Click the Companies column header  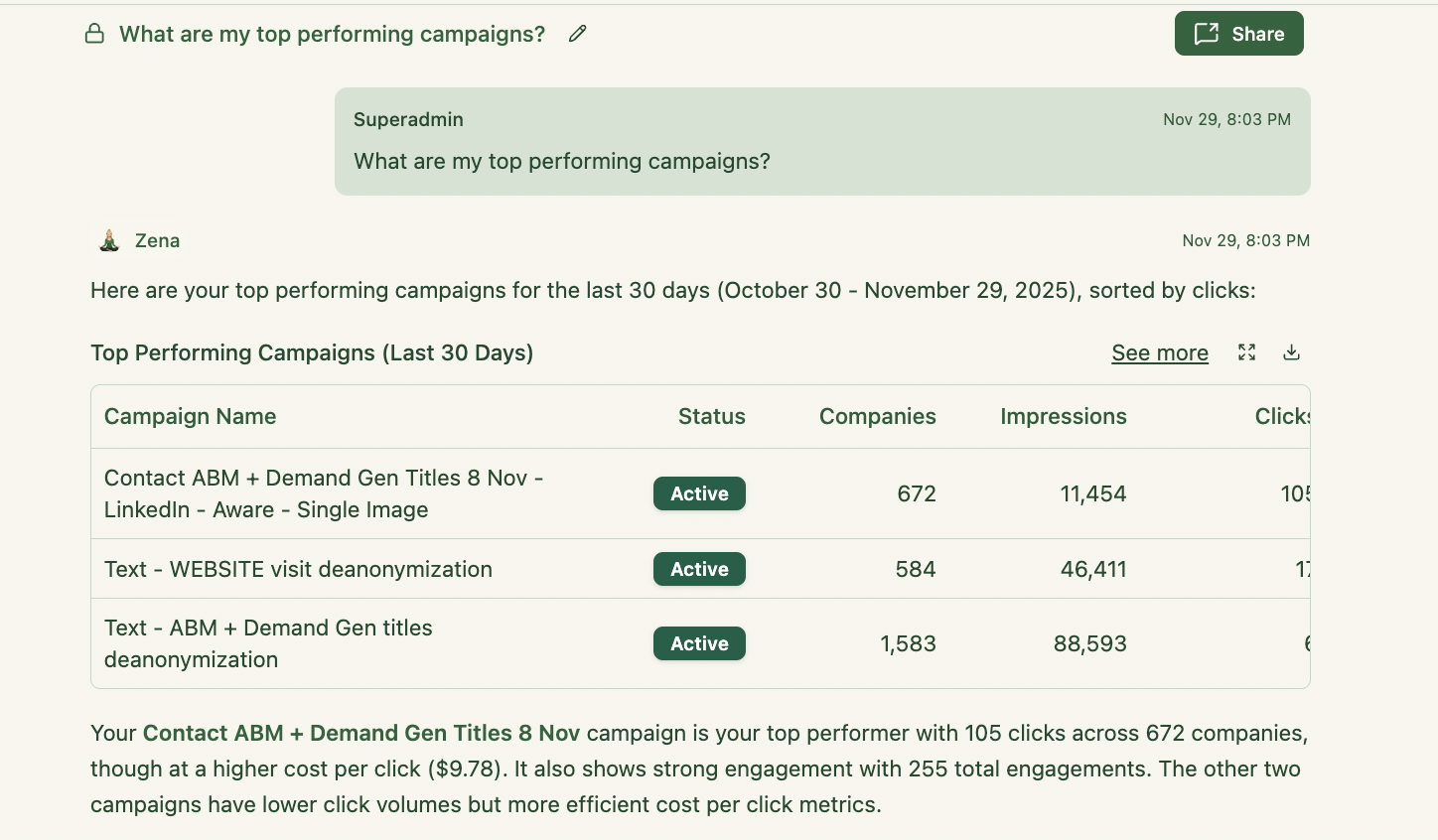(877, 416)
